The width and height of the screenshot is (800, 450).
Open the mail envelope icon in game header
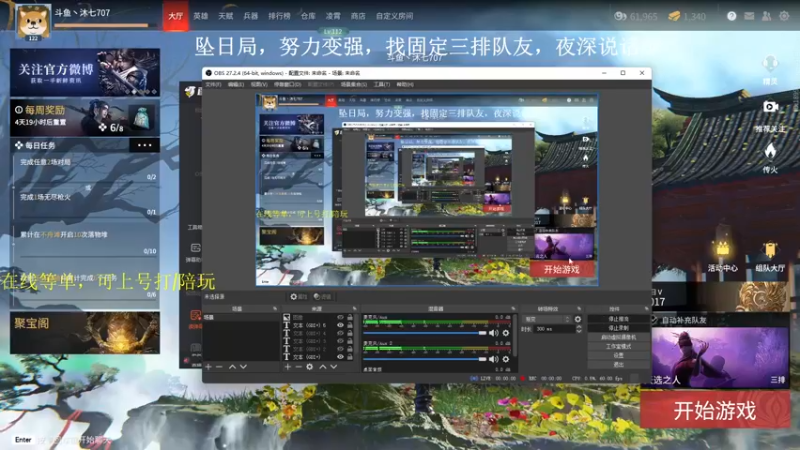(749, 16)
